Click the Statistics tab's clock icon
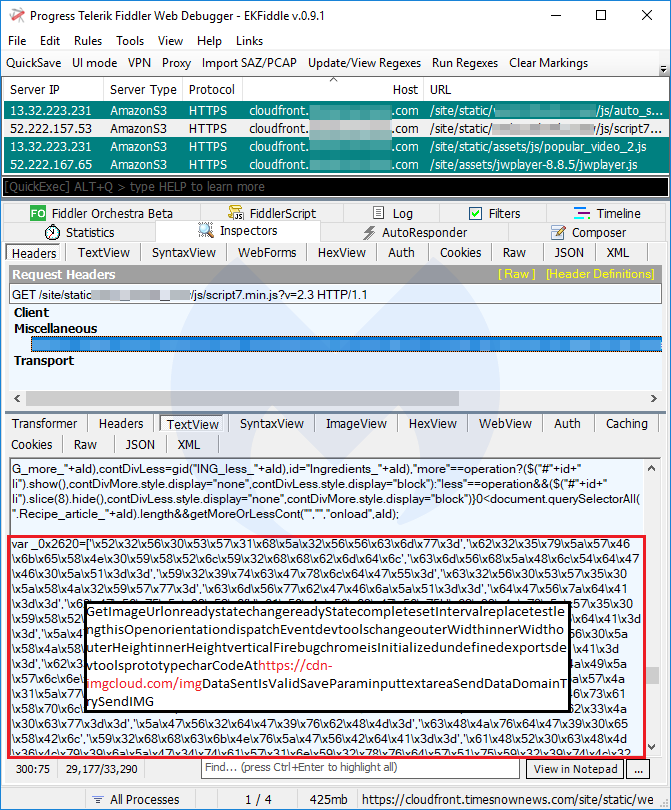This screenshot has width=671, height=810. point(50,232)
